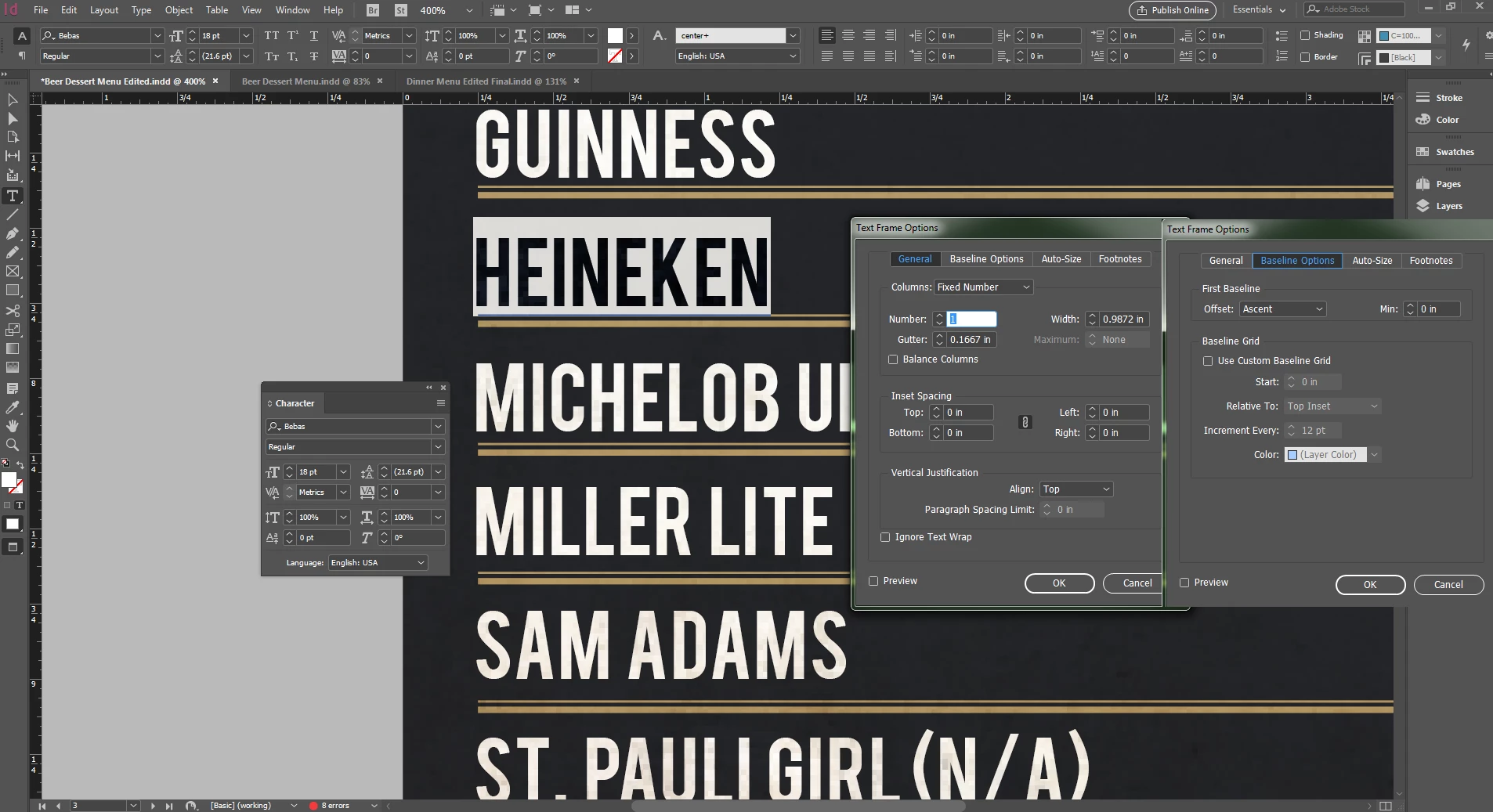Cancel the Baseline Options dialog
The width and height of the screenshot is (1493, 812).
pyautogui.click(x=1448, y=585)
